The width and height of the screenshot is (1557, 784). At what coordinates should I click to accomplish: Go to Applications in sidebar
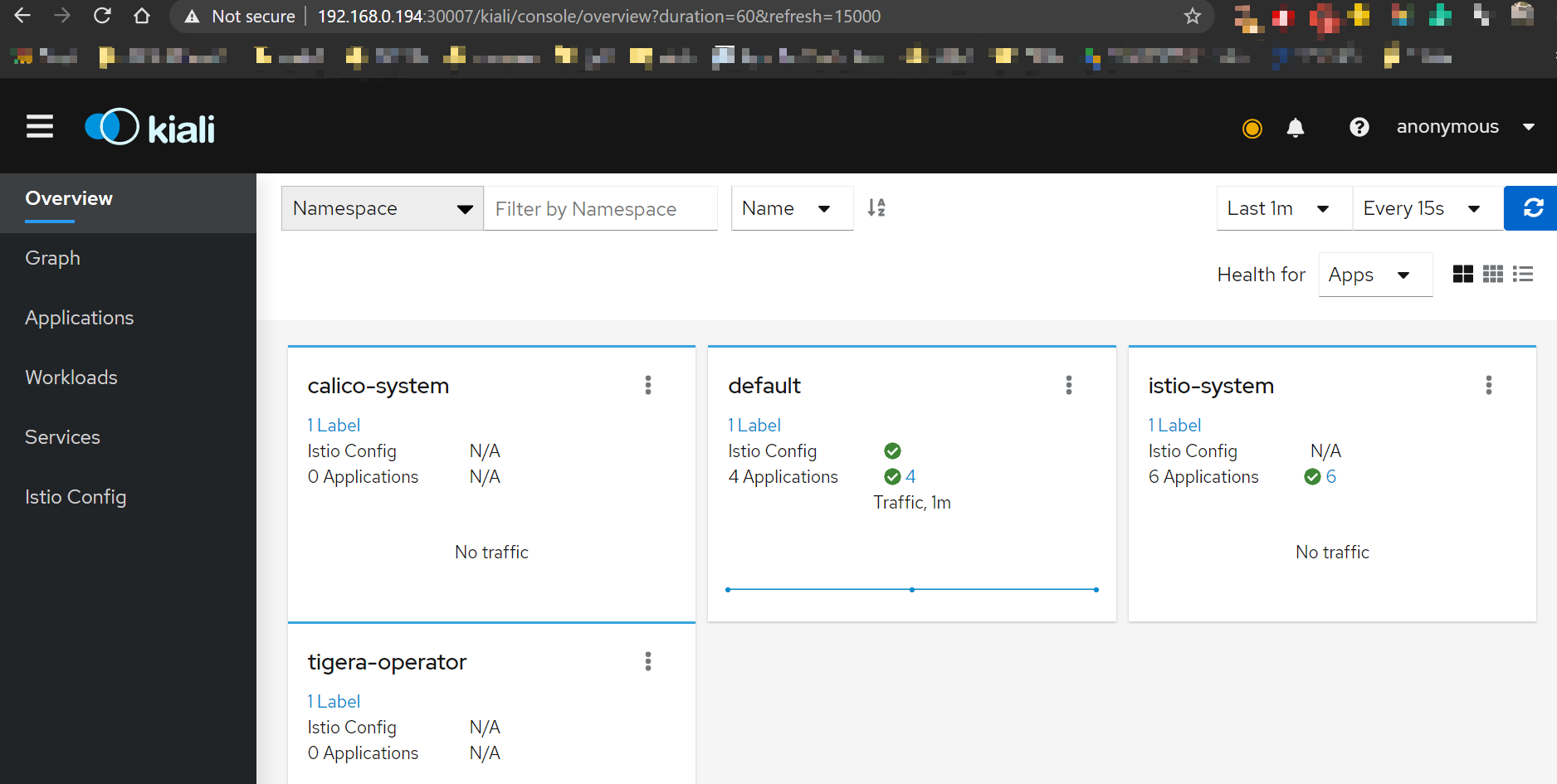[x=128, y=318]
